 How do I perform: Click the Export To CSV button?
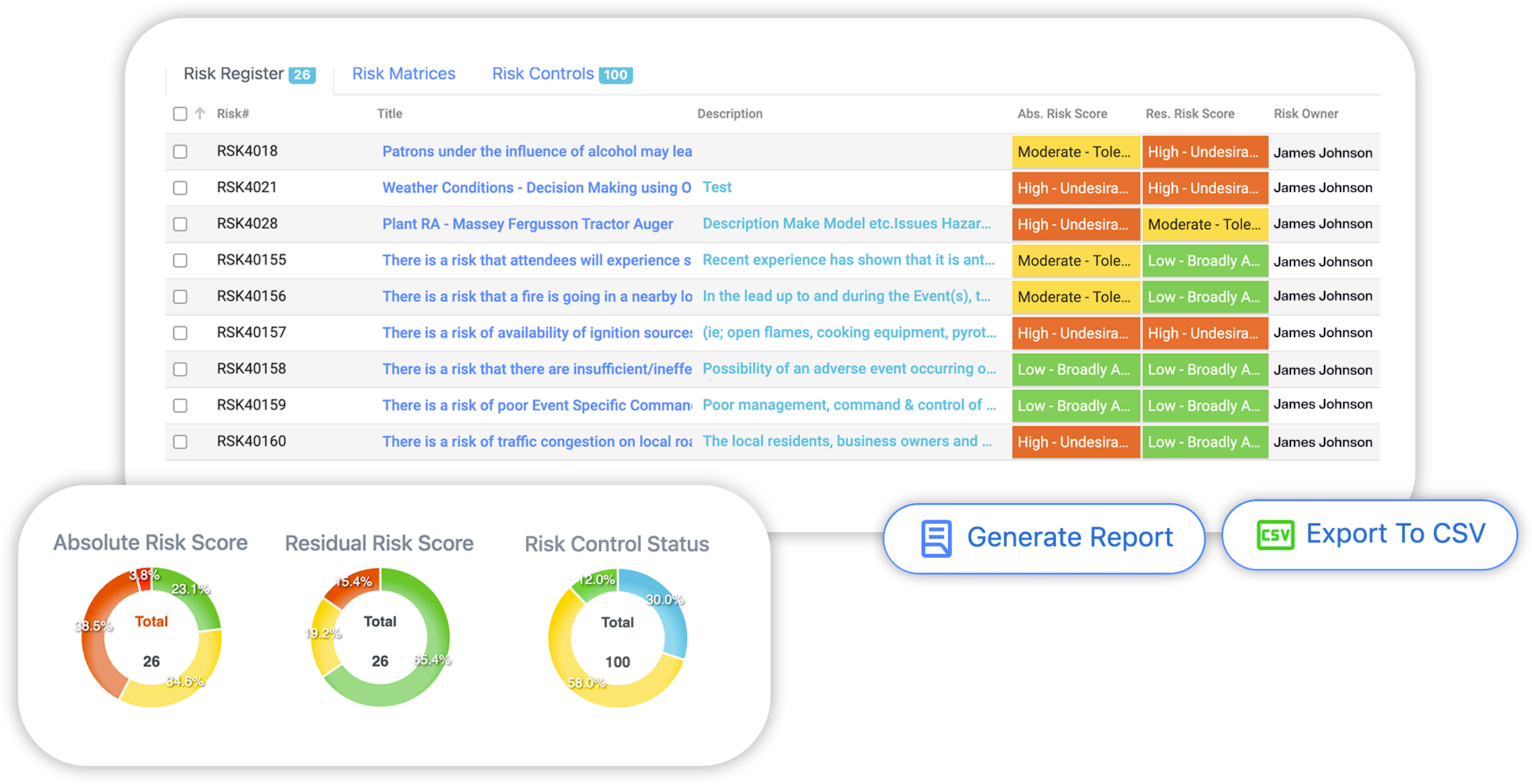pos(1369,534)
